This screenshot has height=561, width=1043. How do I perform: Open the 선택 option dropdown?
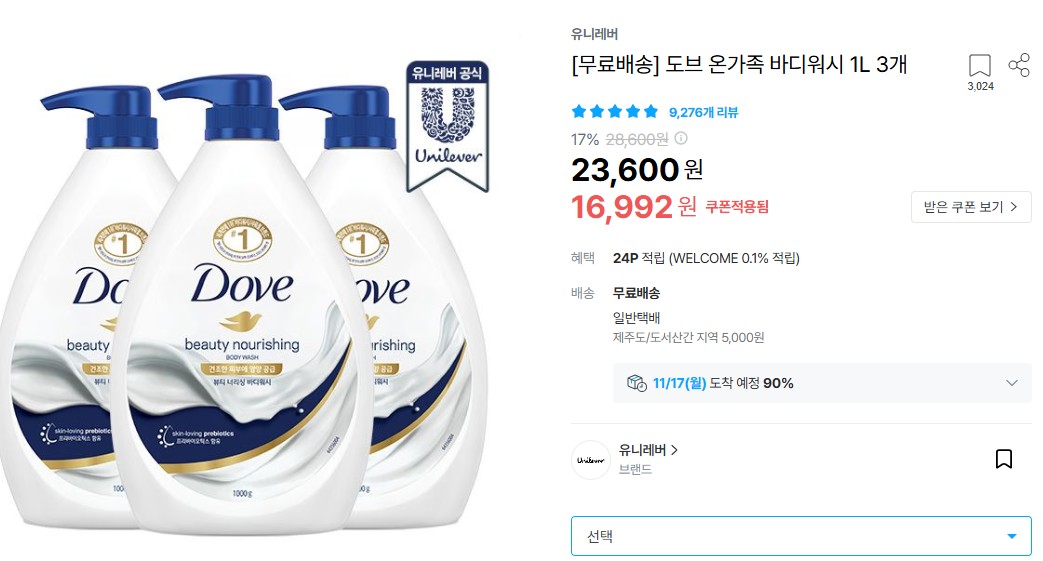(801, 536)
